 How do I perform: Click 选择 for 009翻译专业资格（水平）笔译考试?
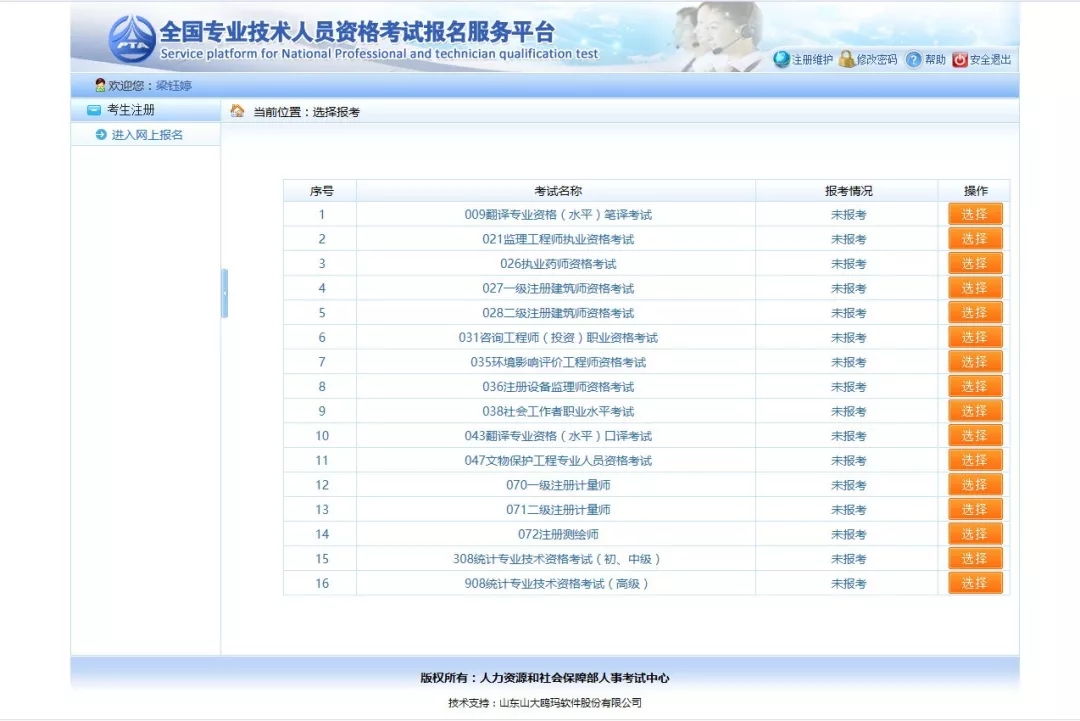tap(974, 213)
